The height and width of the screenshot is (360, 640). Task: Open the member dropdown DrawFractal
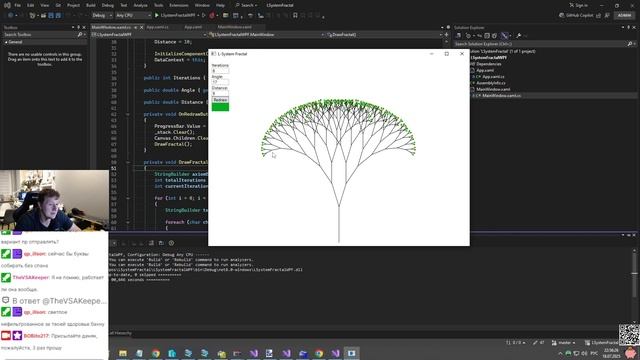point(384,35)
